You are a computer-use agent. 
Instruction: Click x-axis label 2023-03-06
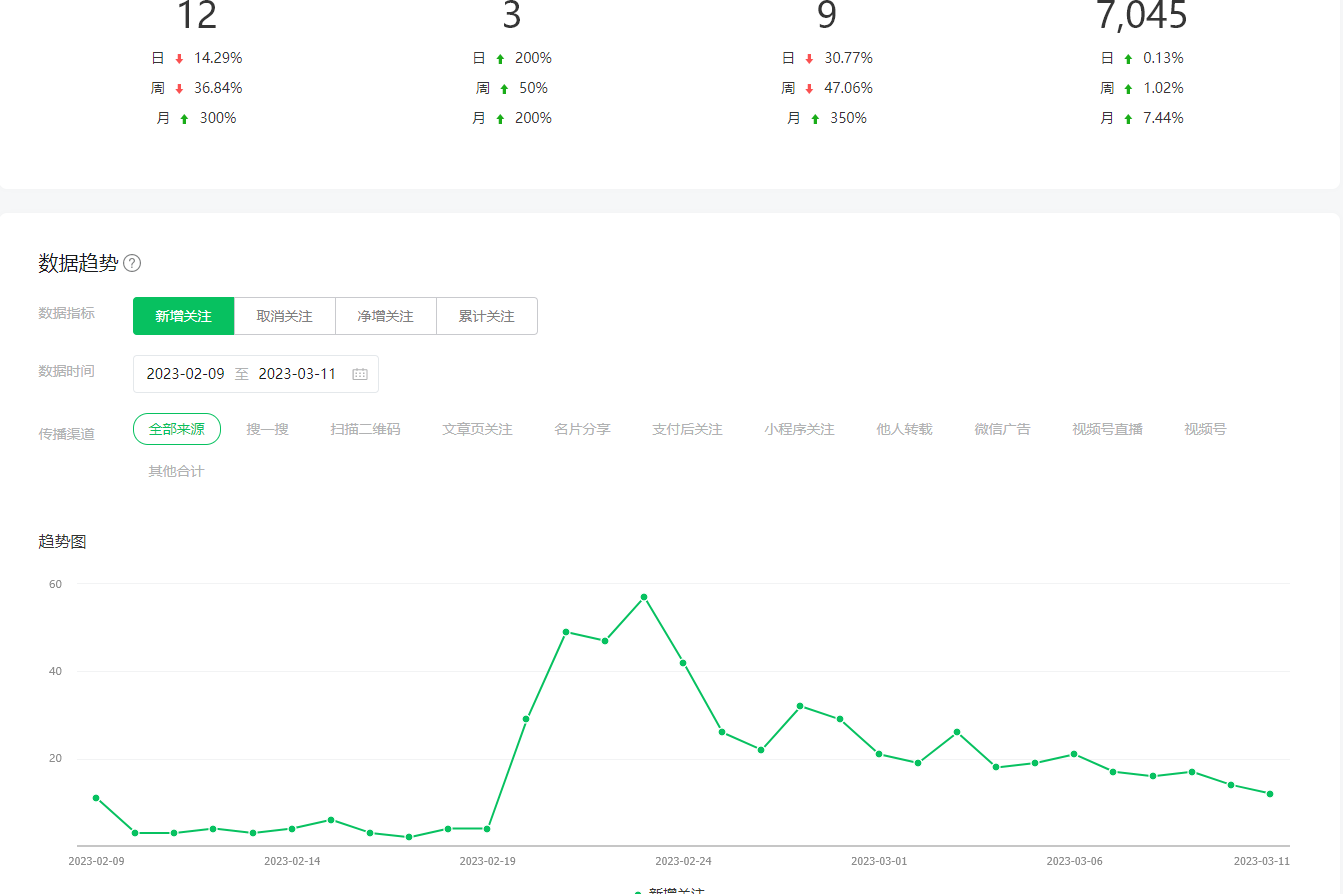pos(1075,860)
